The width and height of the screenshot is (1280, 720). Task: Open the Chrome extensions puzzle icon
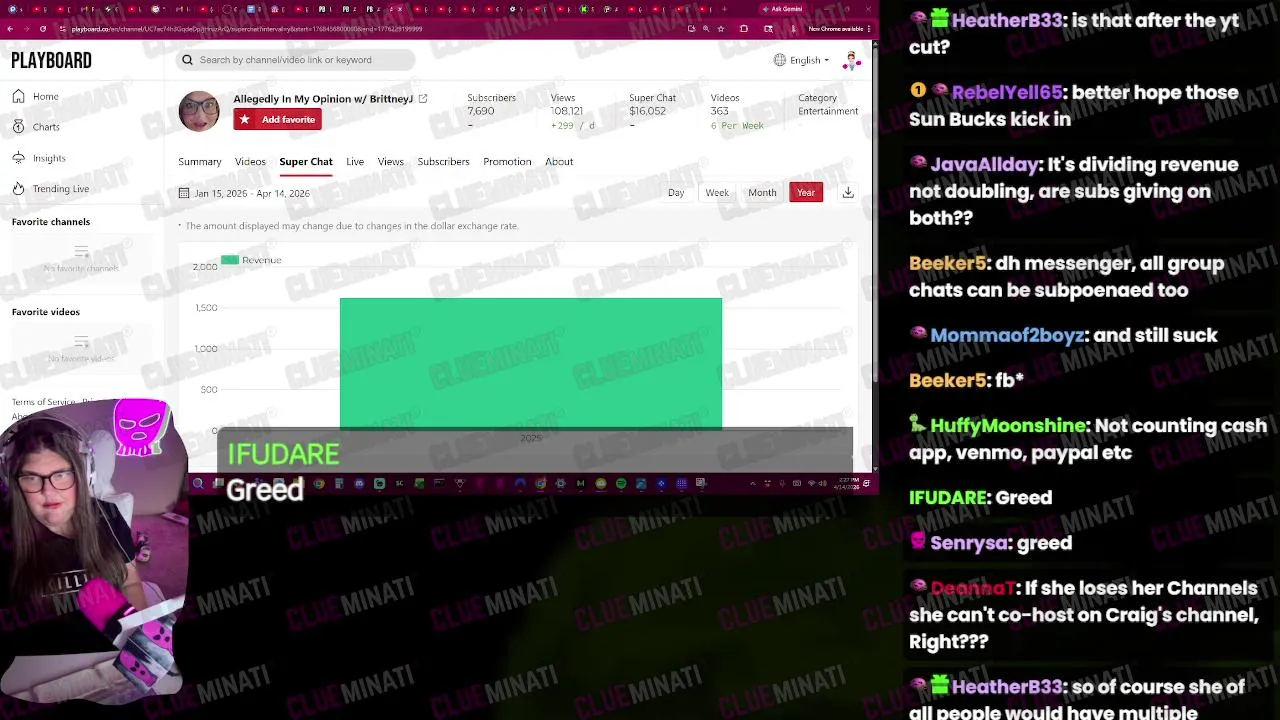pos(744,29)
